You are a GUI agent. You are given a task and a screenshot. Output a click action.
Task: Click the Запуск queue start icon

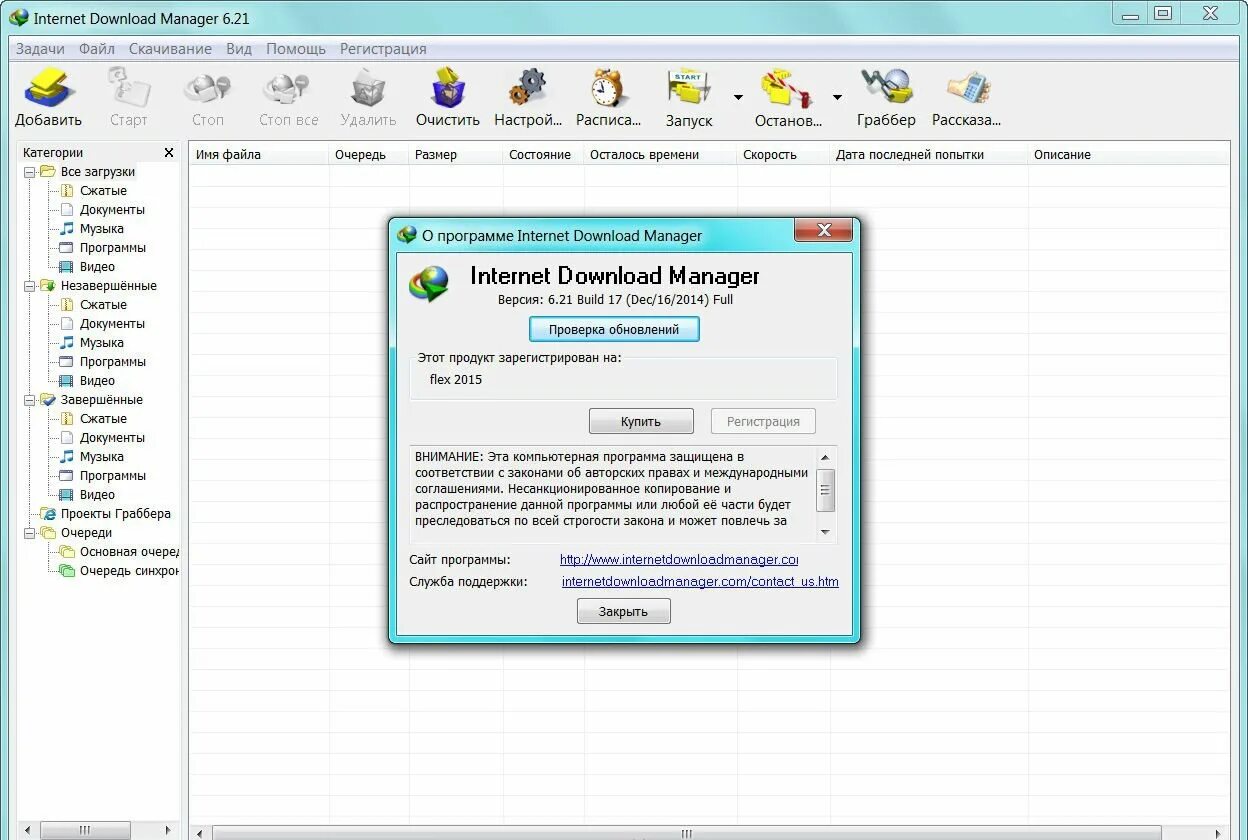689,88
